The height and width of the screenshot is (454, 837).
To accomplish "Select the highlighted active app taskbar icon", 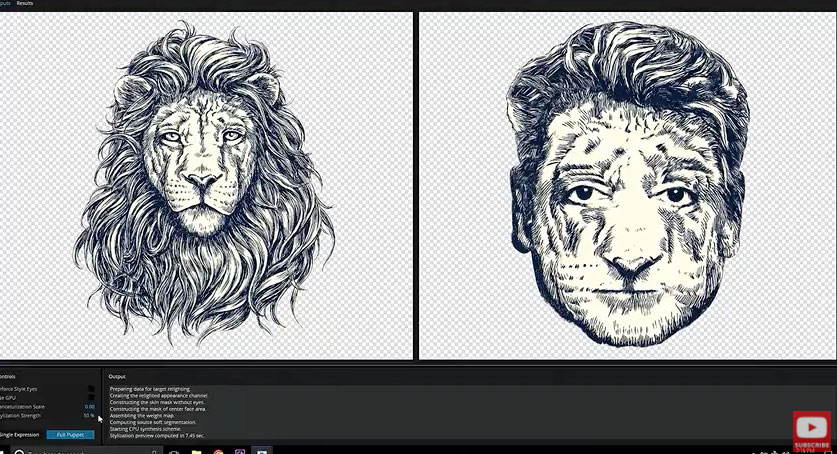I will point(260,451).
